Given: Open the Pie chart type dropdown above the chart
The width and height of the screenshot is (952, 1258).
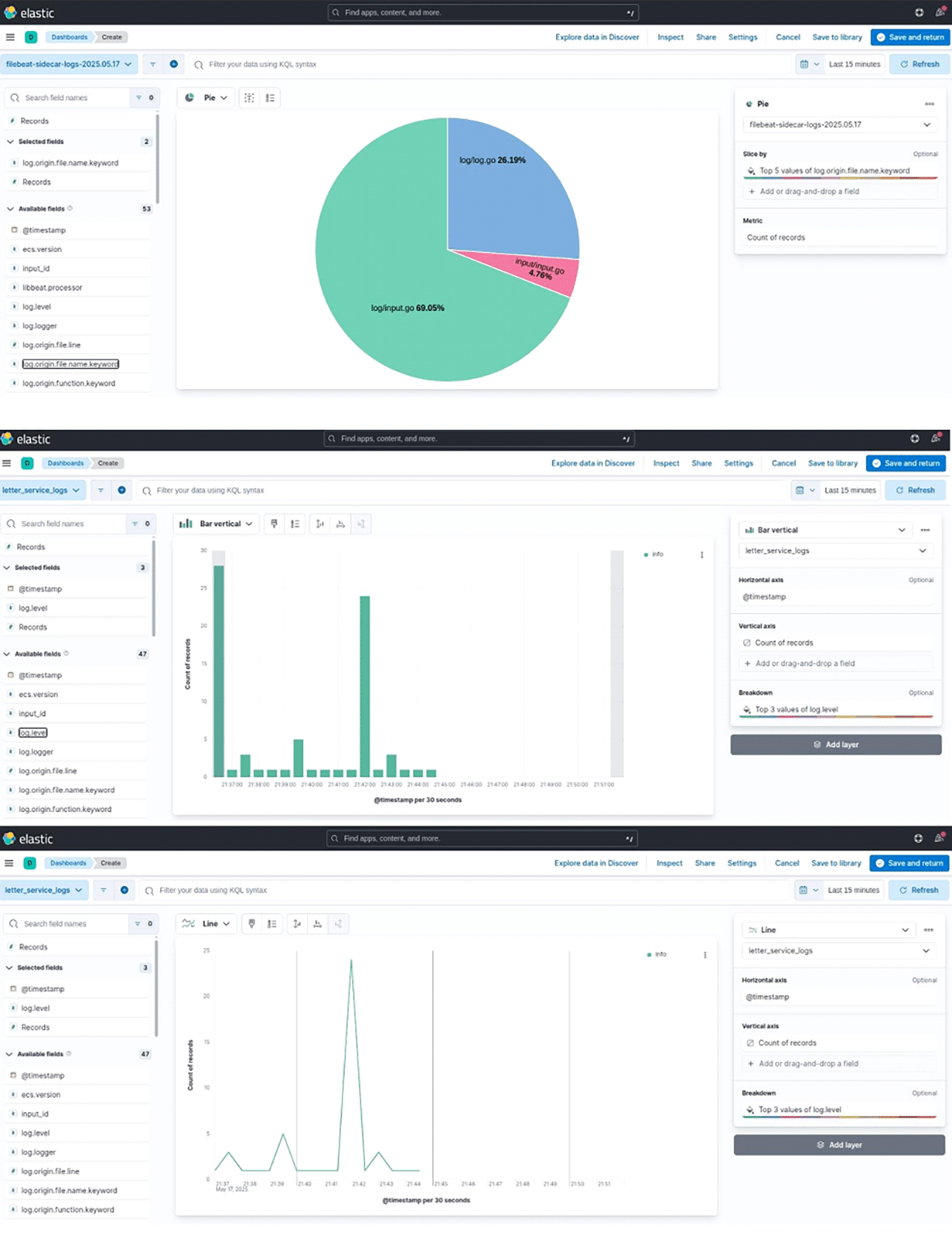Looking at the screenshot, I should tap(206, 98).
